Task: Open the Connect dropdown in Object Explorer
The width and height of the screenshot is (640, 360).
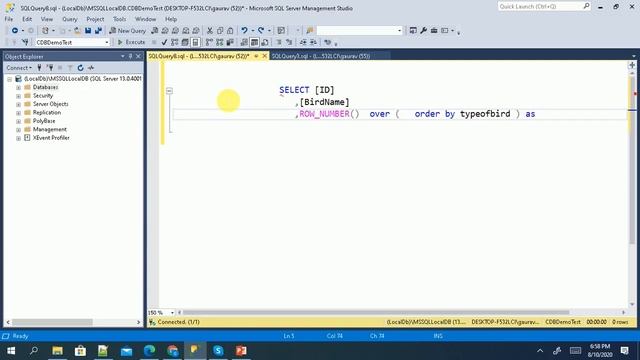Action: 19,68
